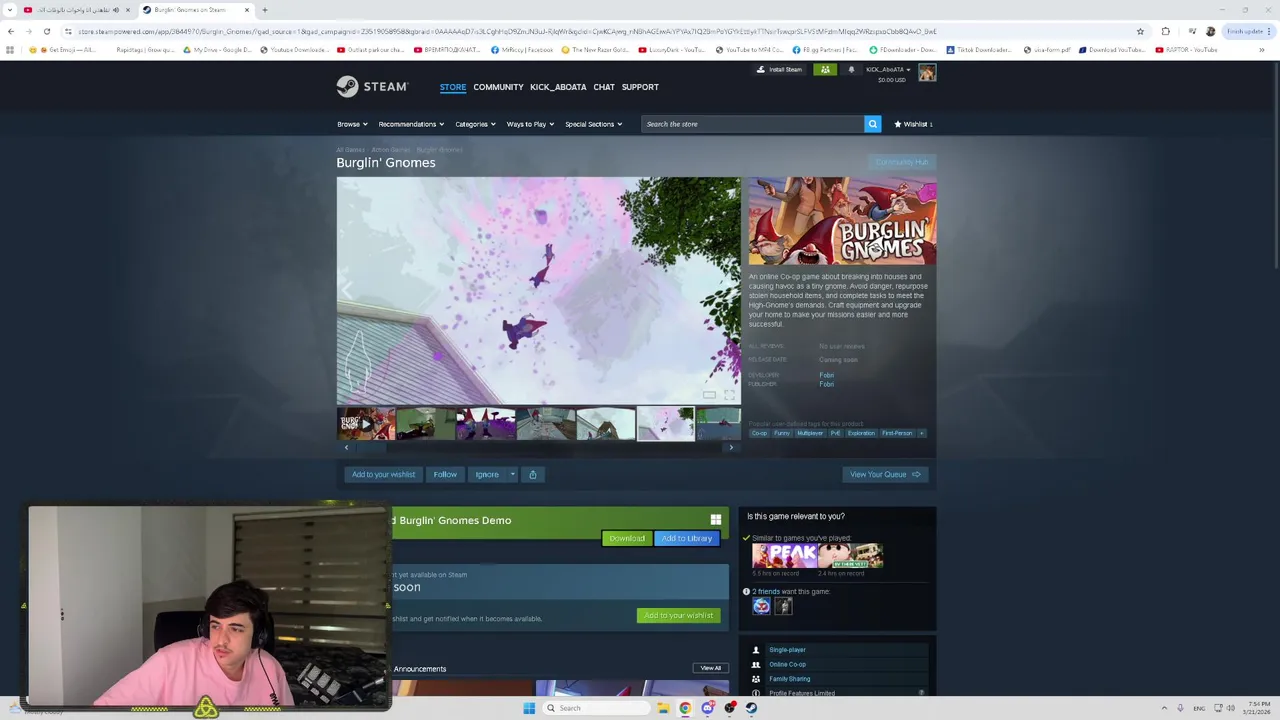Reload the page in Chrome

click(46, 31)
